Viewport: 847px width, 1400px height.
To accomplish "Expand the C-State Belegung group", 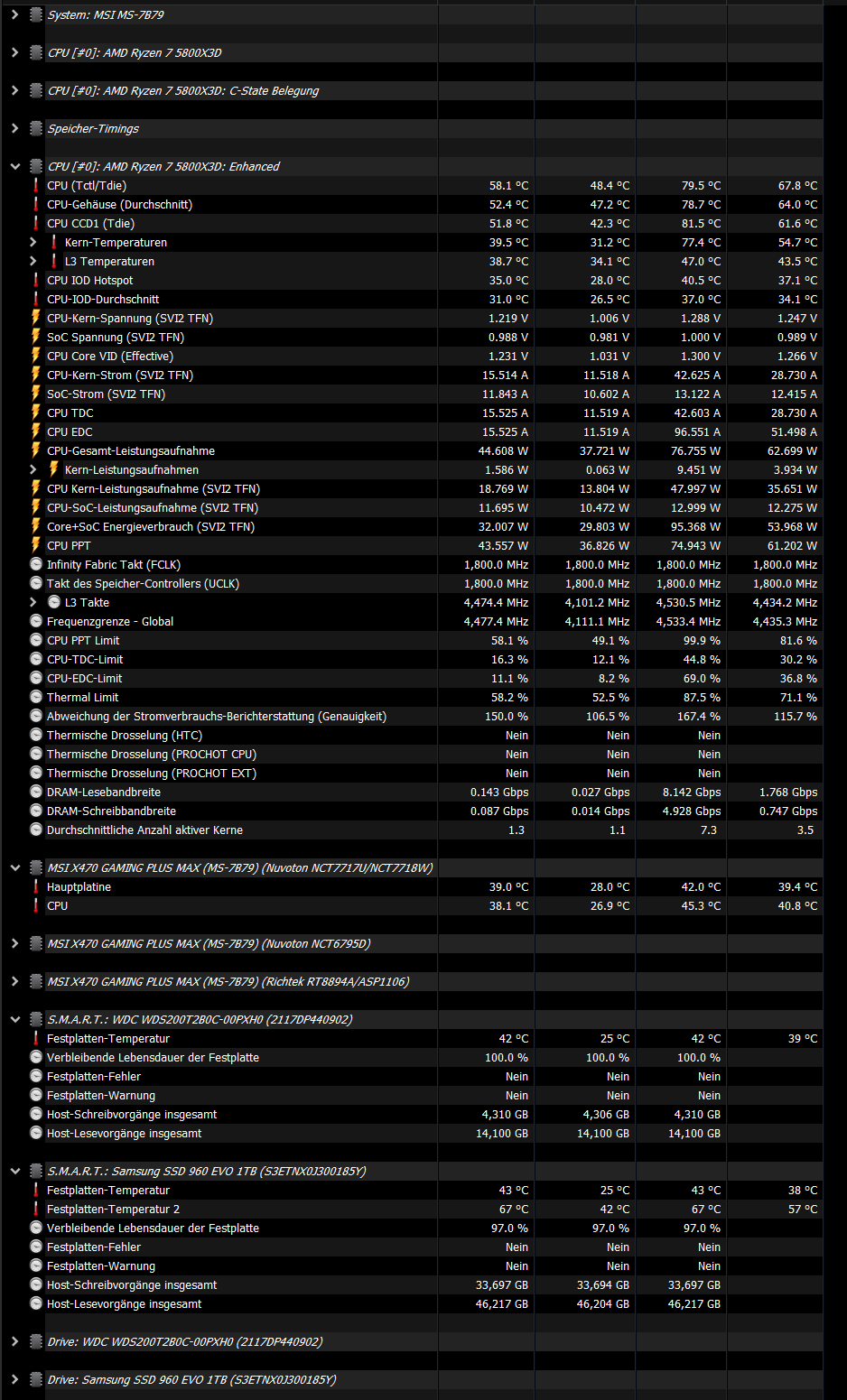I will (14, 90).
